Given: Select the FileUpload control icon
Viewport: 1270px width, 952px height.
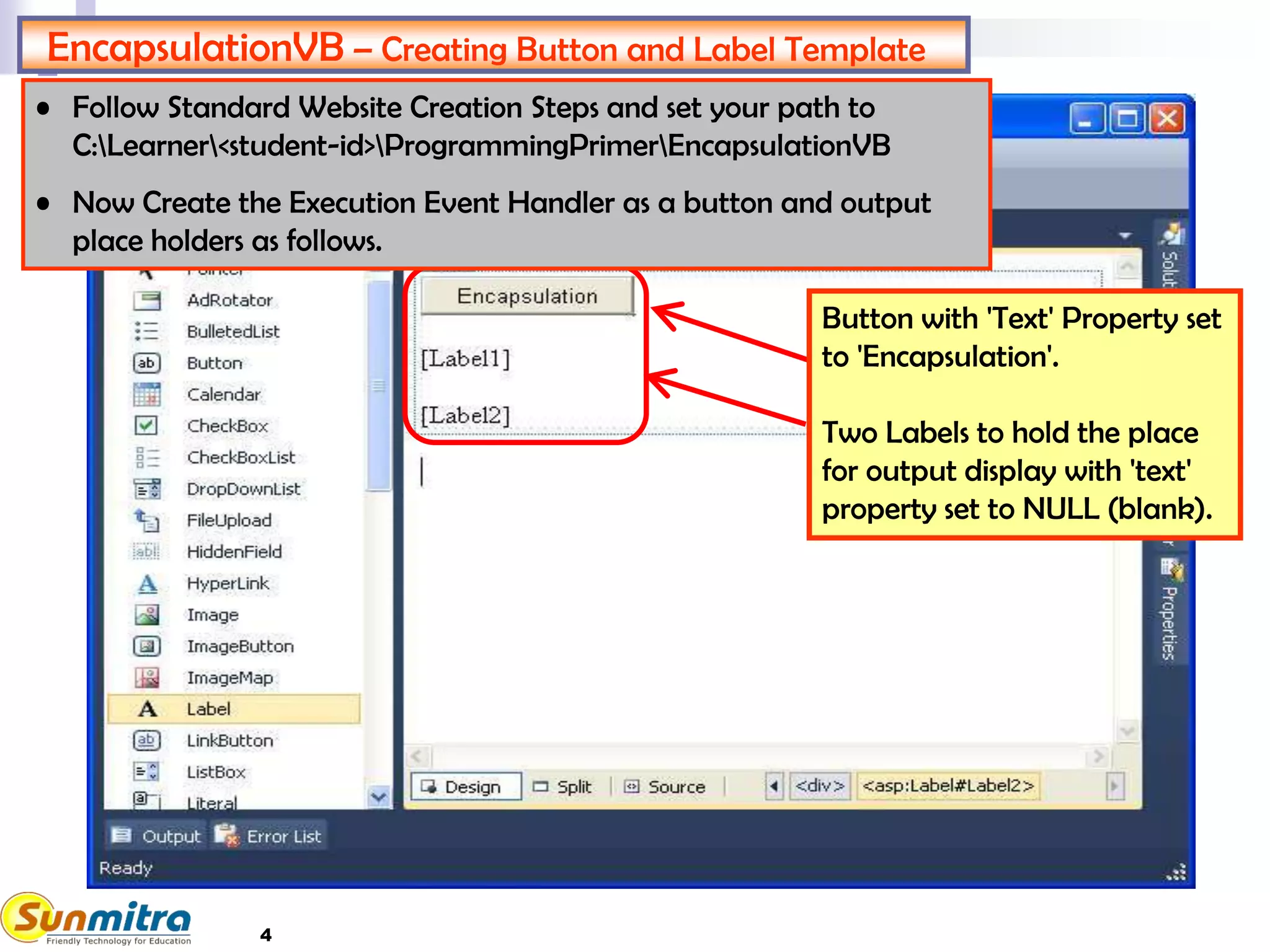Looking at the screenshot, I should tap(147, 521).
